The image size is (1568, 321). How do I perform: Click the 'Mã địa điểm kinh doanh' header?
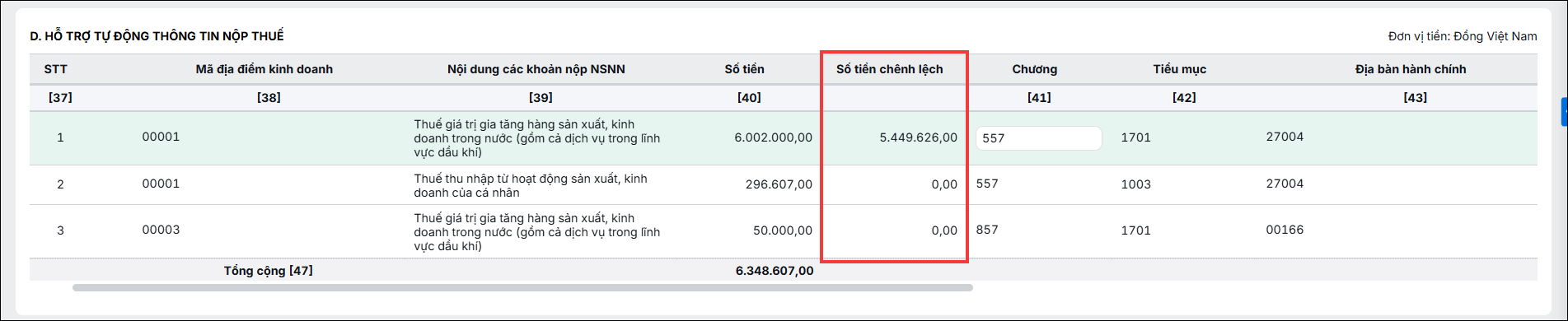click(x=264, y=69)
